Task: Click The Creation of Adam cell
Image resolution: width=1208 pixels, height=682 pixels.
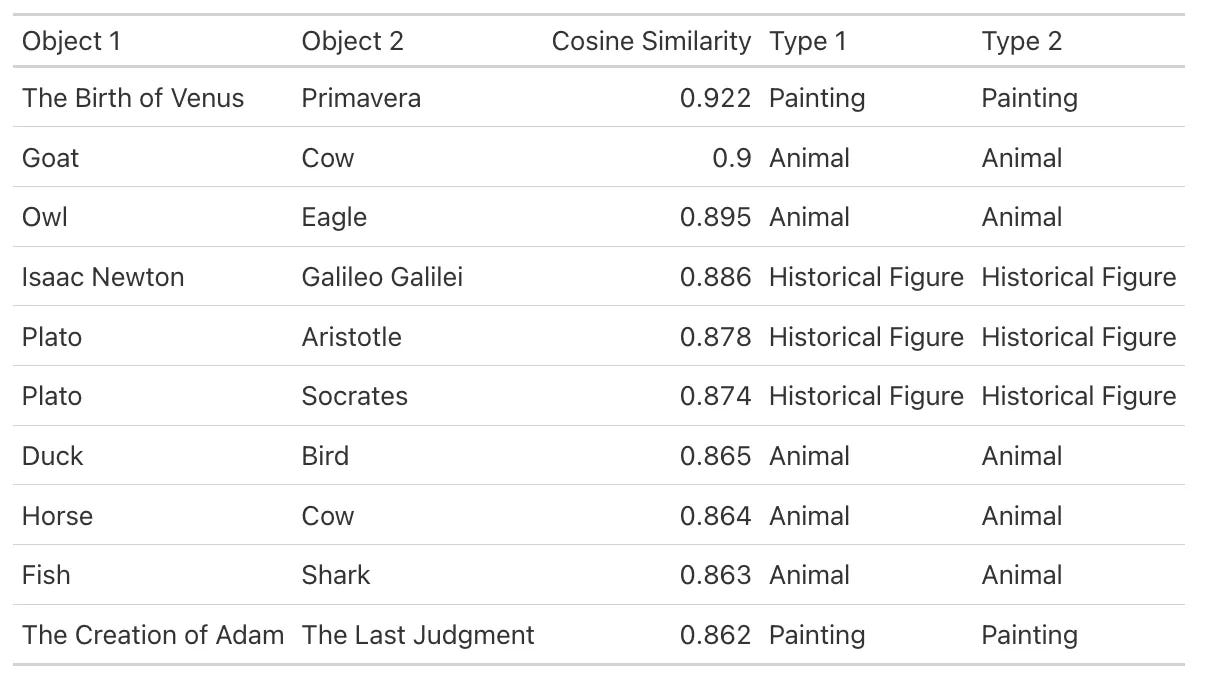Action: coord(153,635)
